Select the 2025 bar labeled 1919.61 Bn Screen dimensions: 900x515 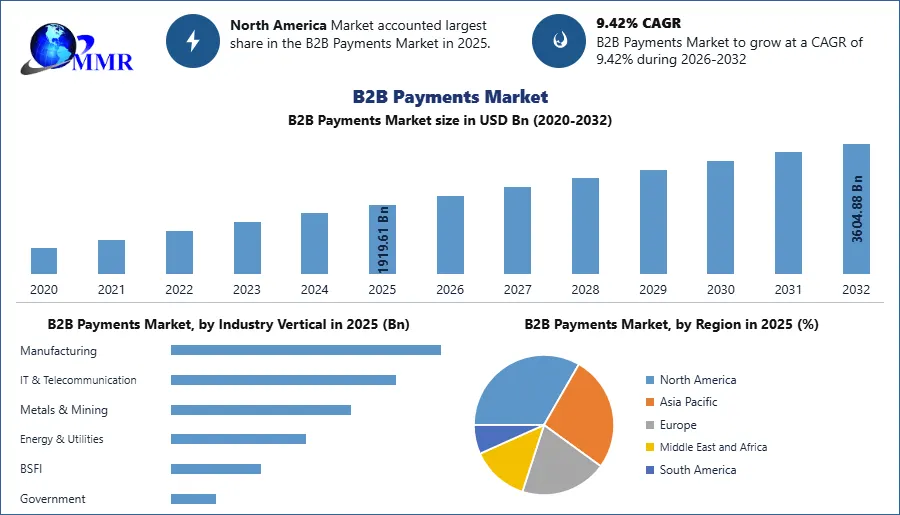[382, 239]
